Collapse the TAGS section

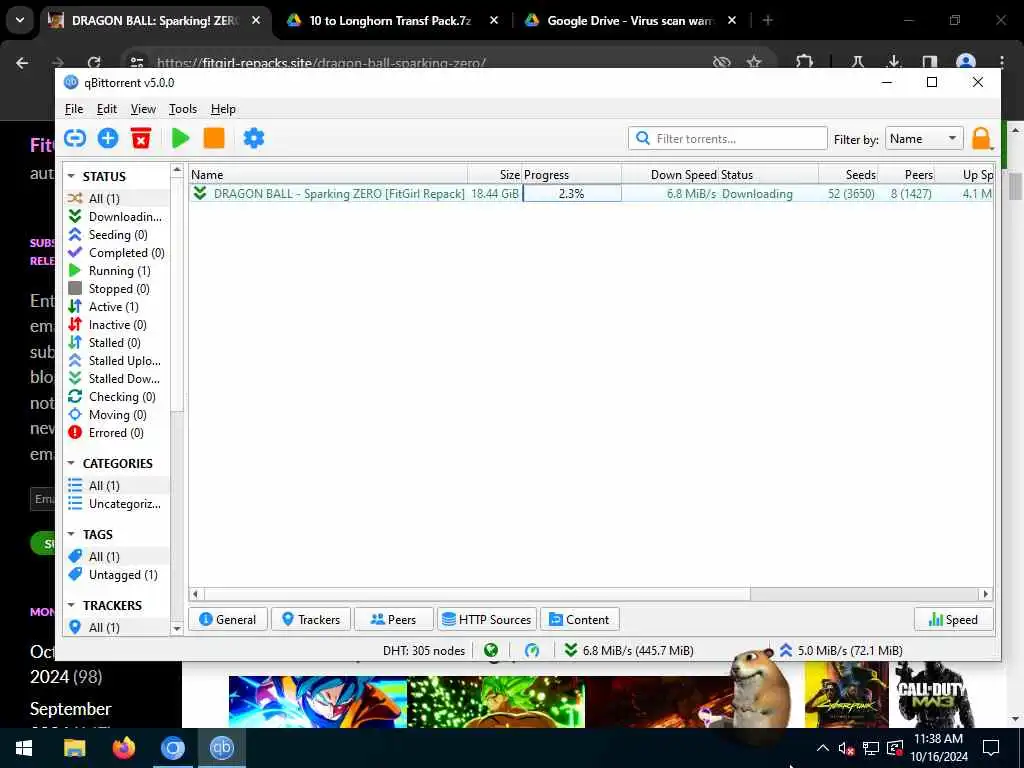[x=71, y=534]
